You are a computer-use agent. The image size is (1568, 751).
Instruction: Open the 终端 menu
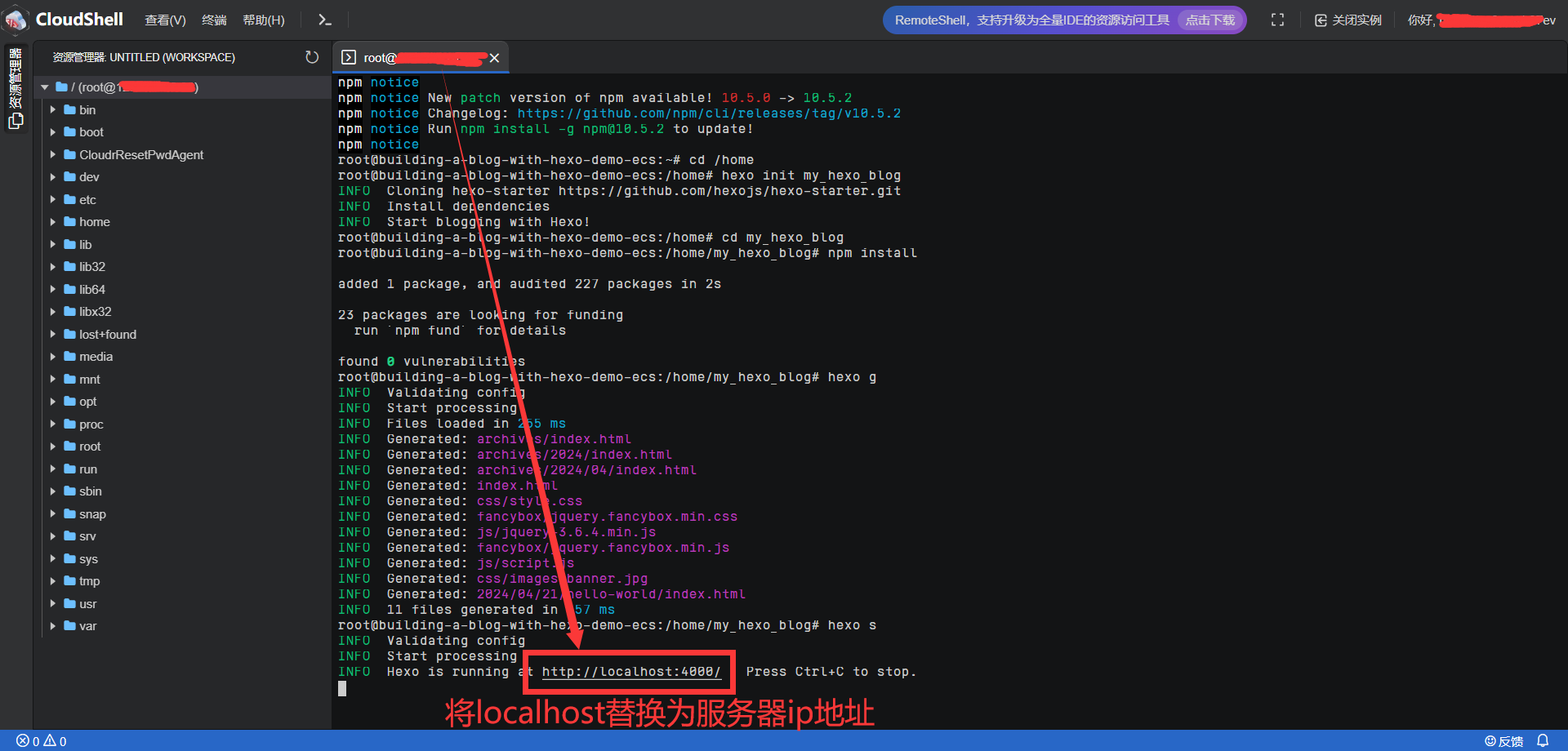point(214,20)
